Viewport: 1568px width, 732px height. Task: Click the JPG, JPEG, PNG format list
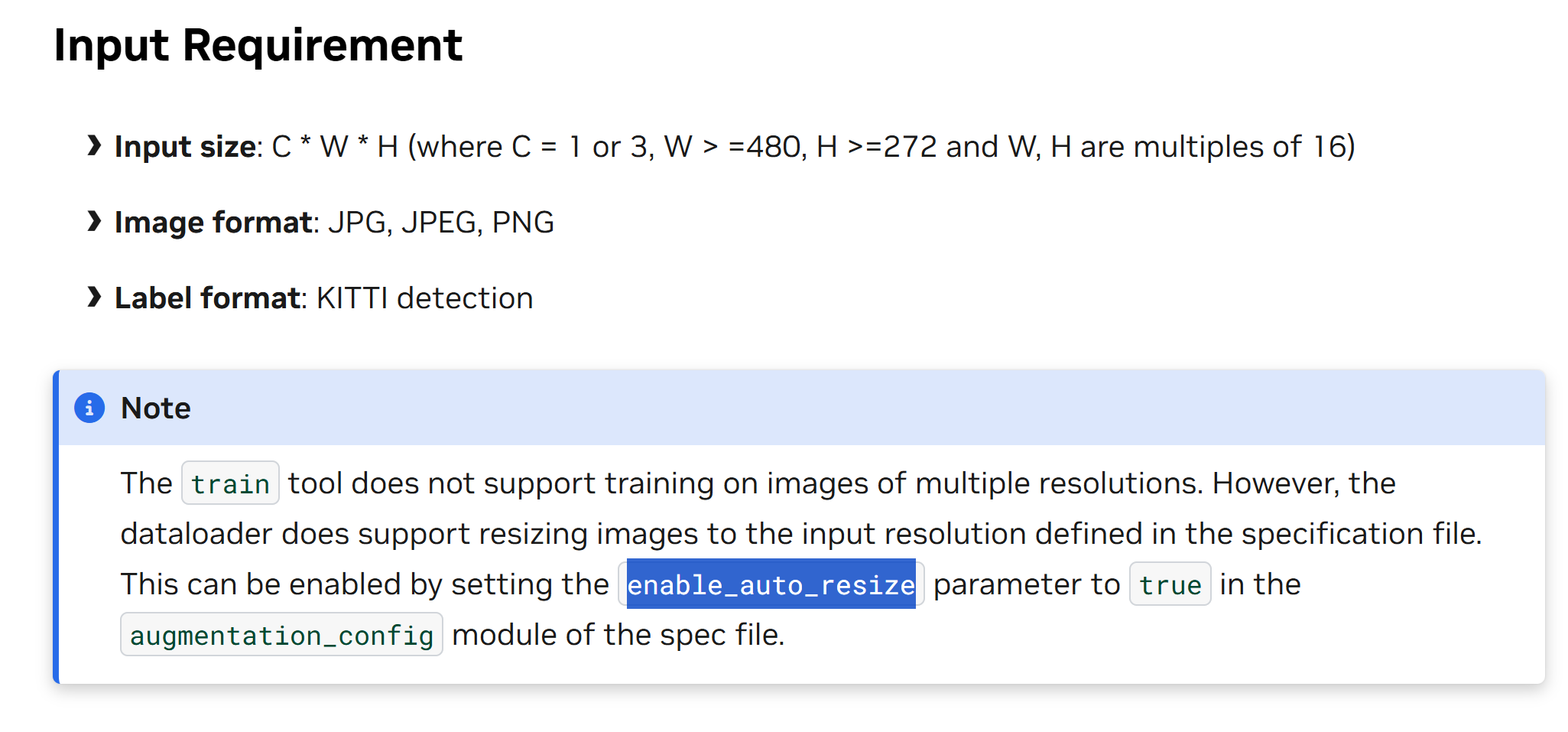point(441,222)
